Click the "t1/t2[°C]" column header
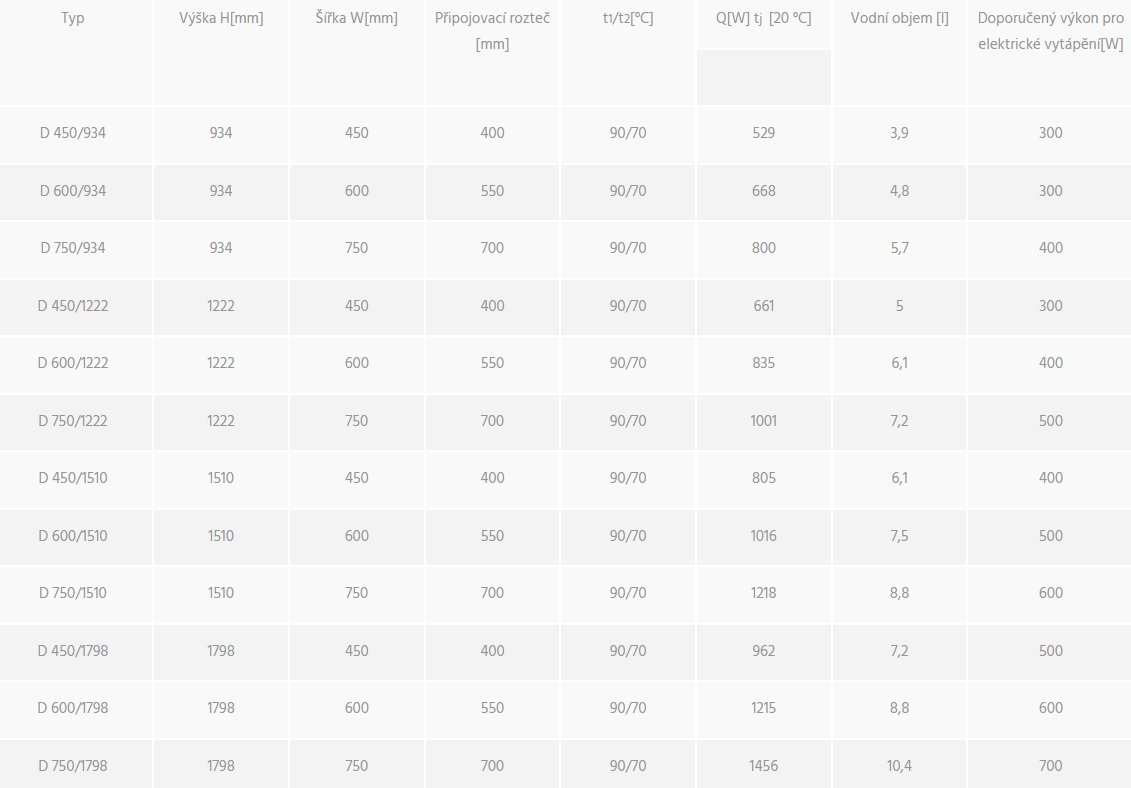Viewport: 1131px width, 788px height. 628,18
